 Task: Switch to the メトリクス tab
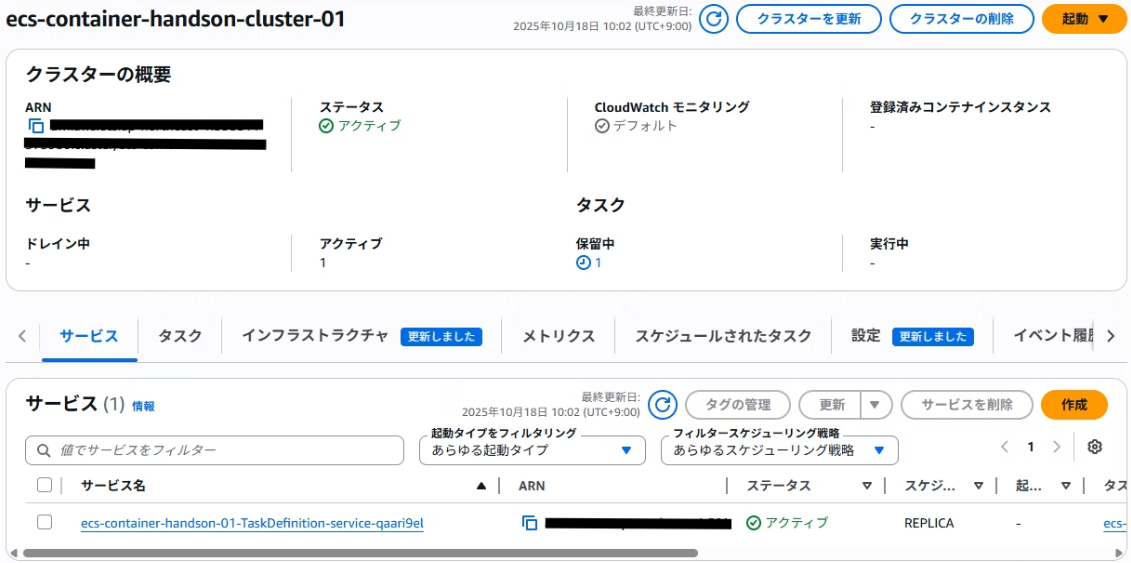pyautogui.click(x=558, y=336)
